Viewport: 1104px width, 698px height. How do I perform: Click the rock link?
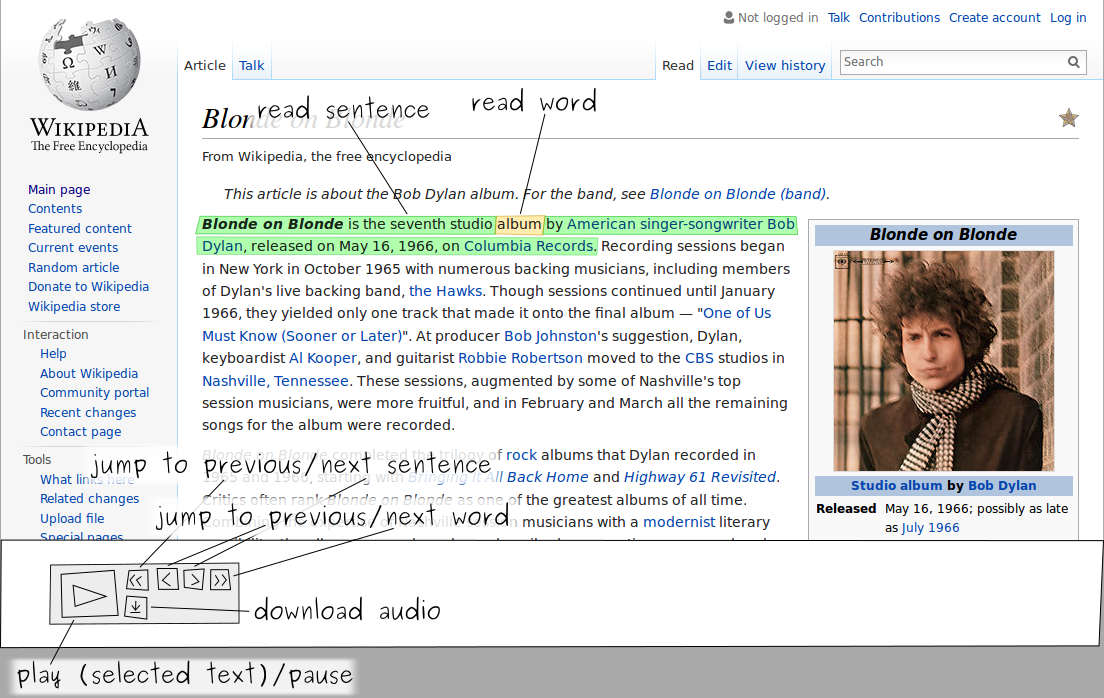coord(521,455)
